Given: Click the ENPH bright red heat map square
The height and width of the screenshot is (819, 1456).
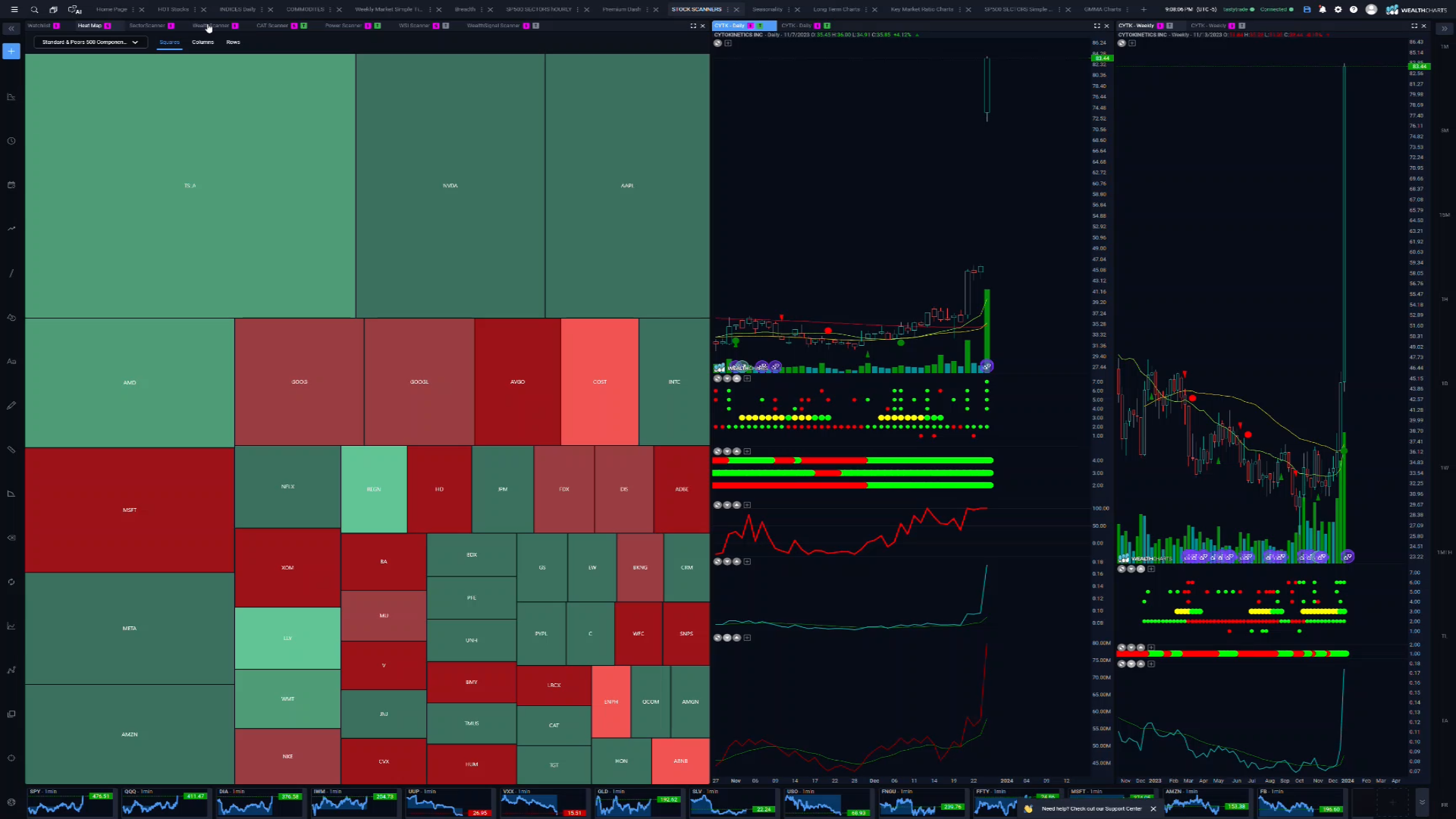Looking at the screenshot, I should [x=611, y=701].
